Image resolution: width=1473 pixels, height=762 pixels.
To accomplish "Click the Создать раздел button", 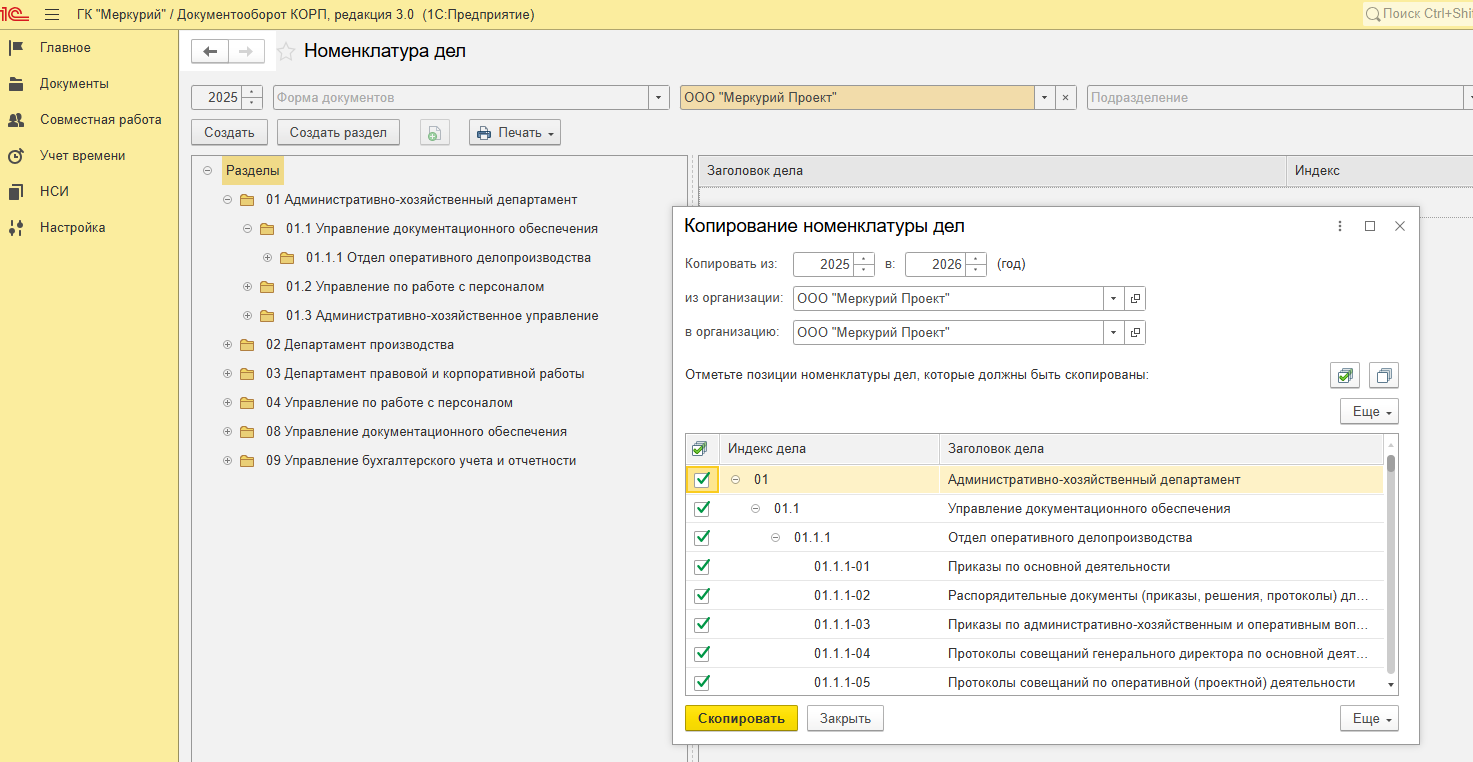I will 338,133.
